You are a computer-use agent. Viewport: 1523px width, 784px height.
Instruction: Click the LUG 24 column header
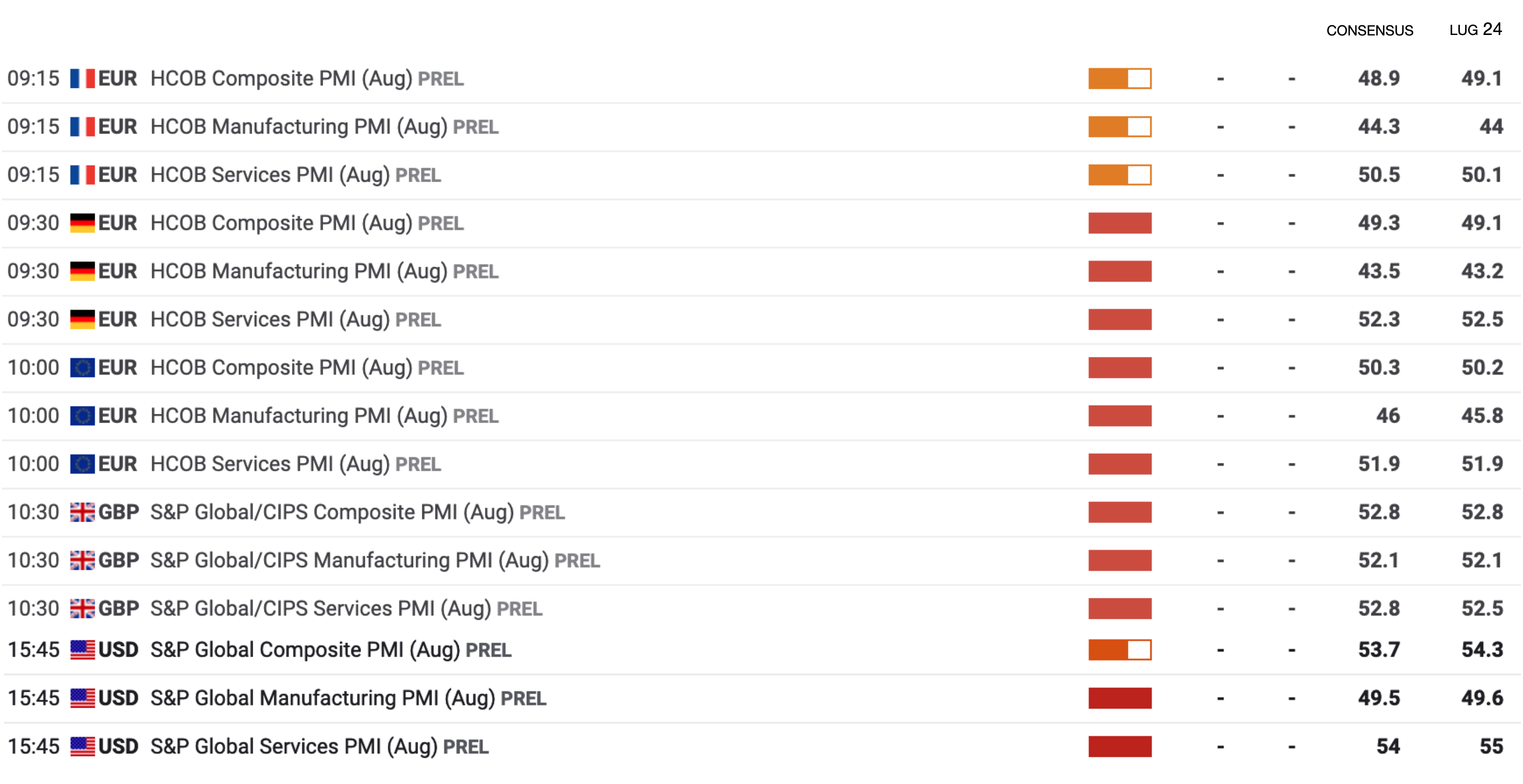[1475, 30]
